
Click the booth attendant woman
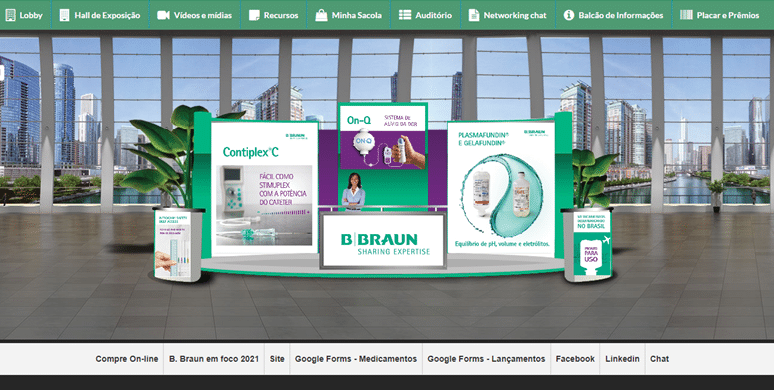click(x=353, y=192)
